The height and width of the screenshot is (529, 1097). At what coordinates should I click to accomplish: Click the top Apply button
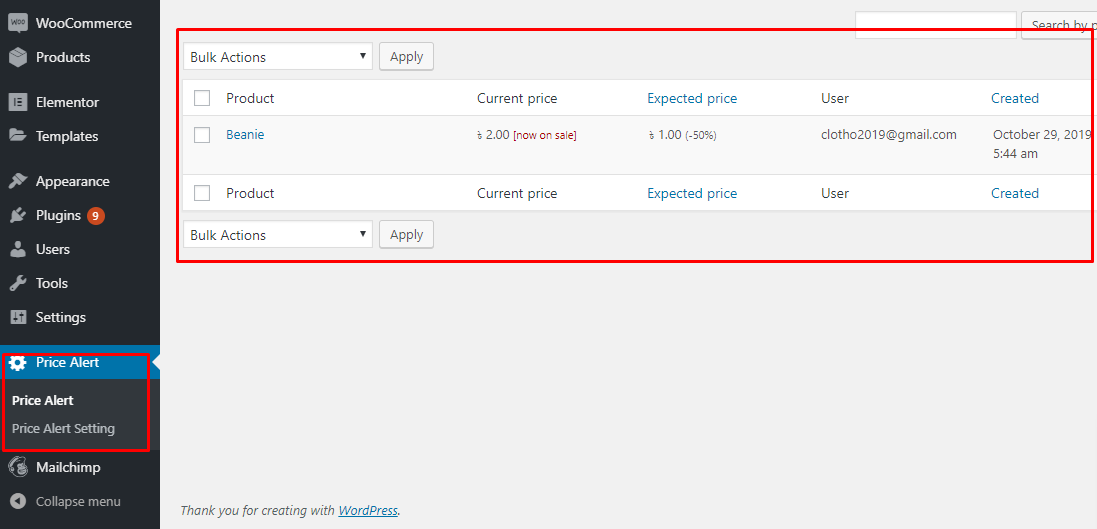[406, 57]
